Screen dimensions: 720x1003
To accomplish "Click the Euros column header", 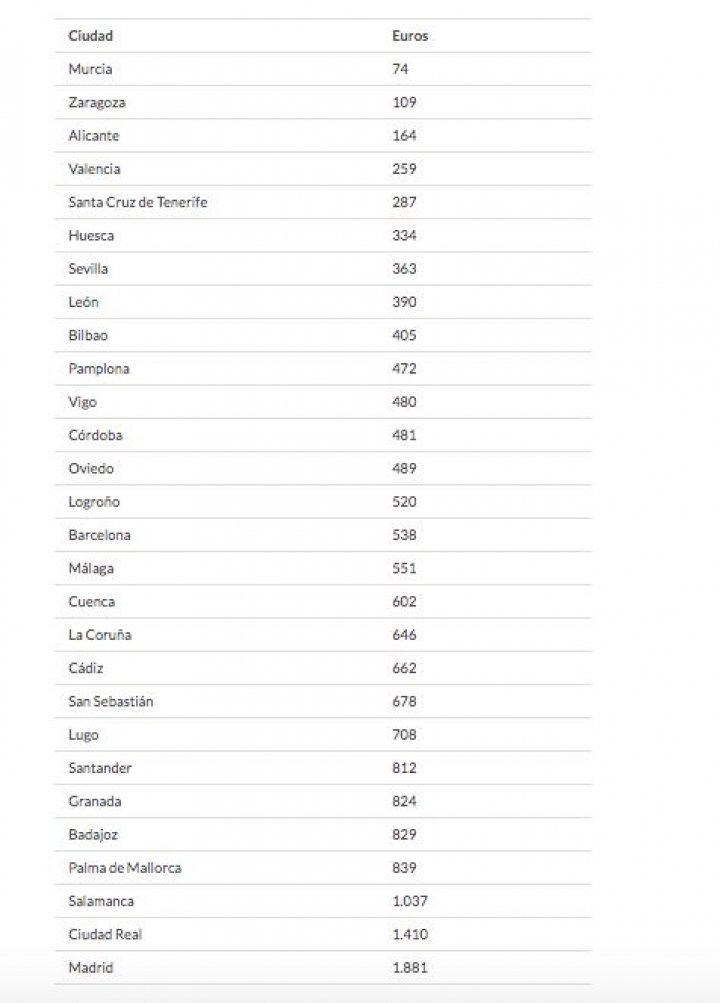I will tap(410, 36).
